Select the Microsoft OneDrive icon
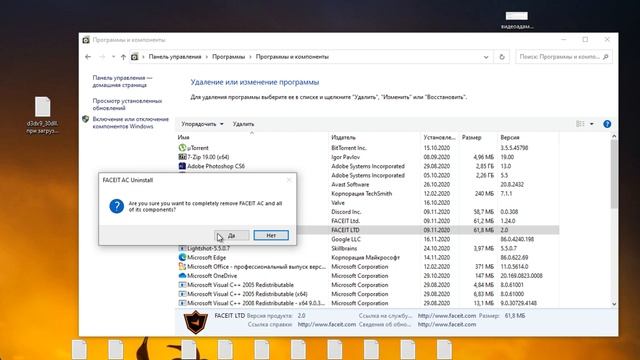Image resolution: width=640 pixels, height=360 pixels. pyautogui.click(x=182, y=276)
